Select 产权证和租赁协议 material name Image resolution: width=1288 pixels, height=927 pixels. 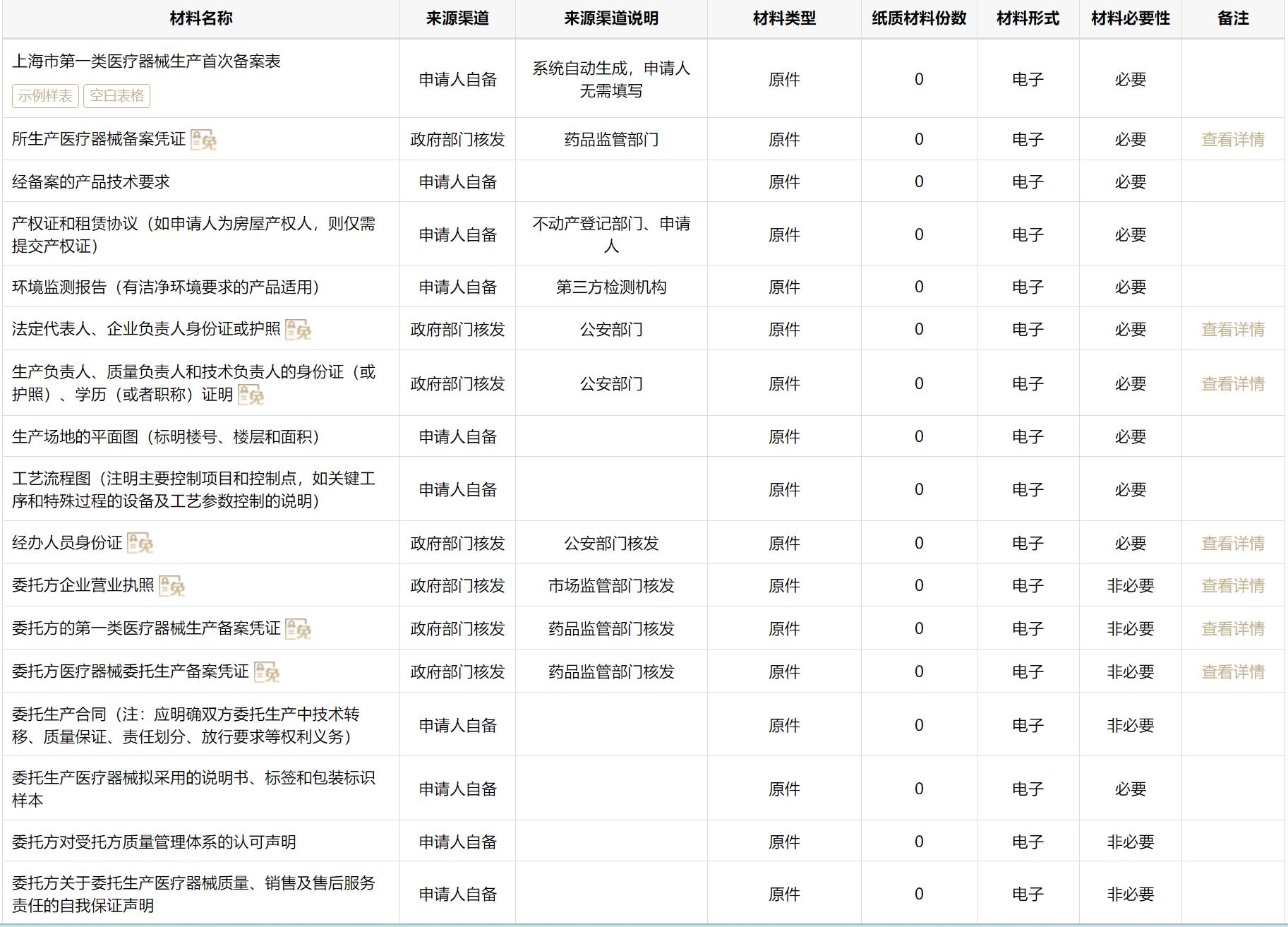click(194, 235)
